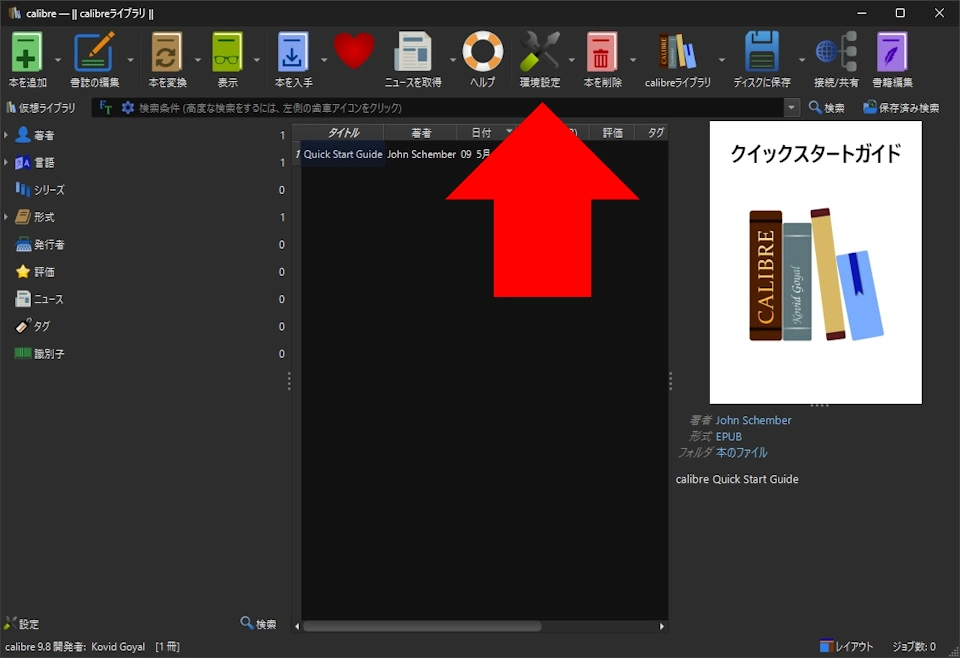Open the calibreライブラリ library icon
The width and height of the screenshot is (960, 658).
pyautogui.click(x=677, y=51)
